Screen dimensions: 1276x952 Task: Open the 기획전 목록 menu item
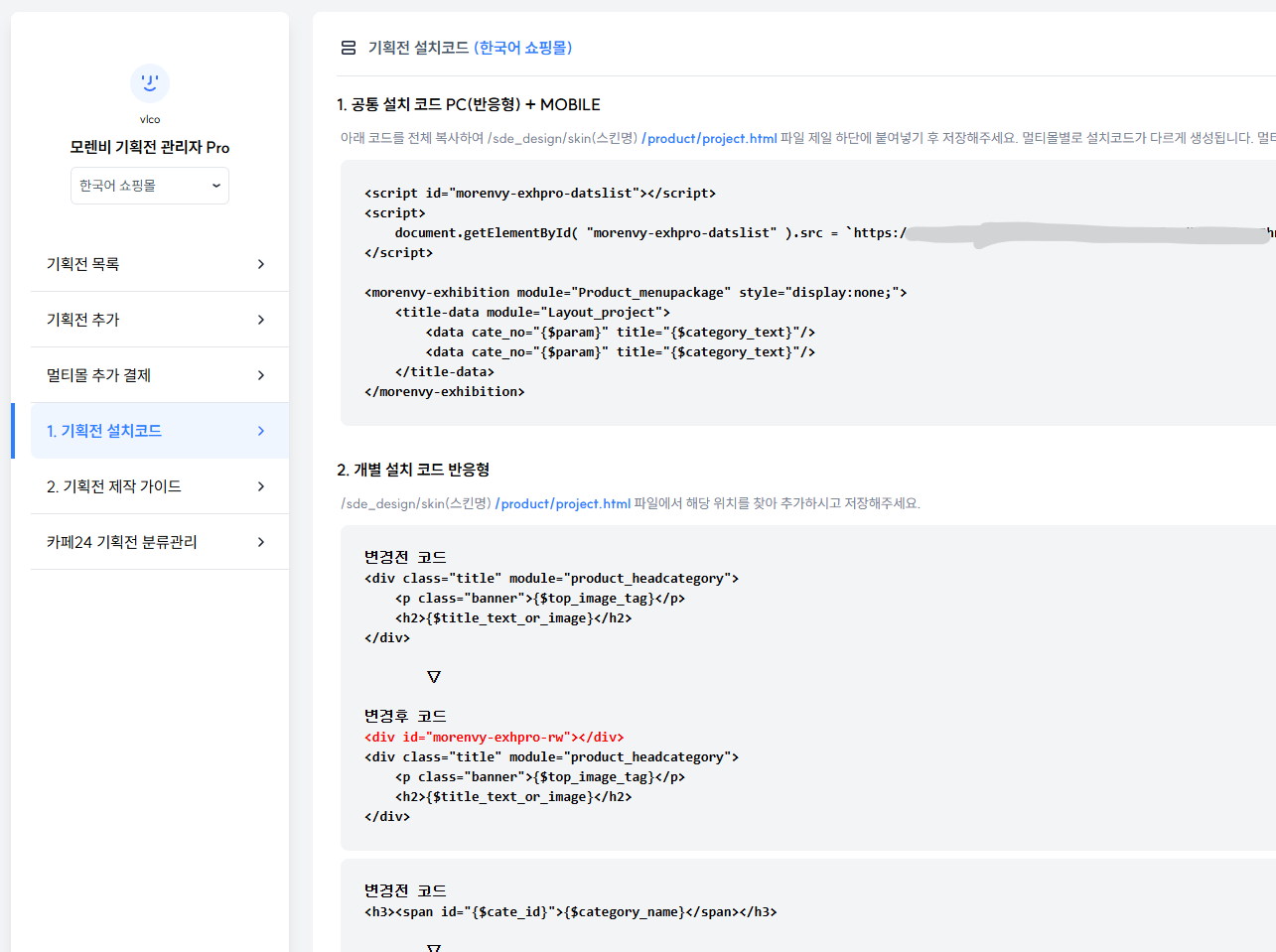[83, 264]
